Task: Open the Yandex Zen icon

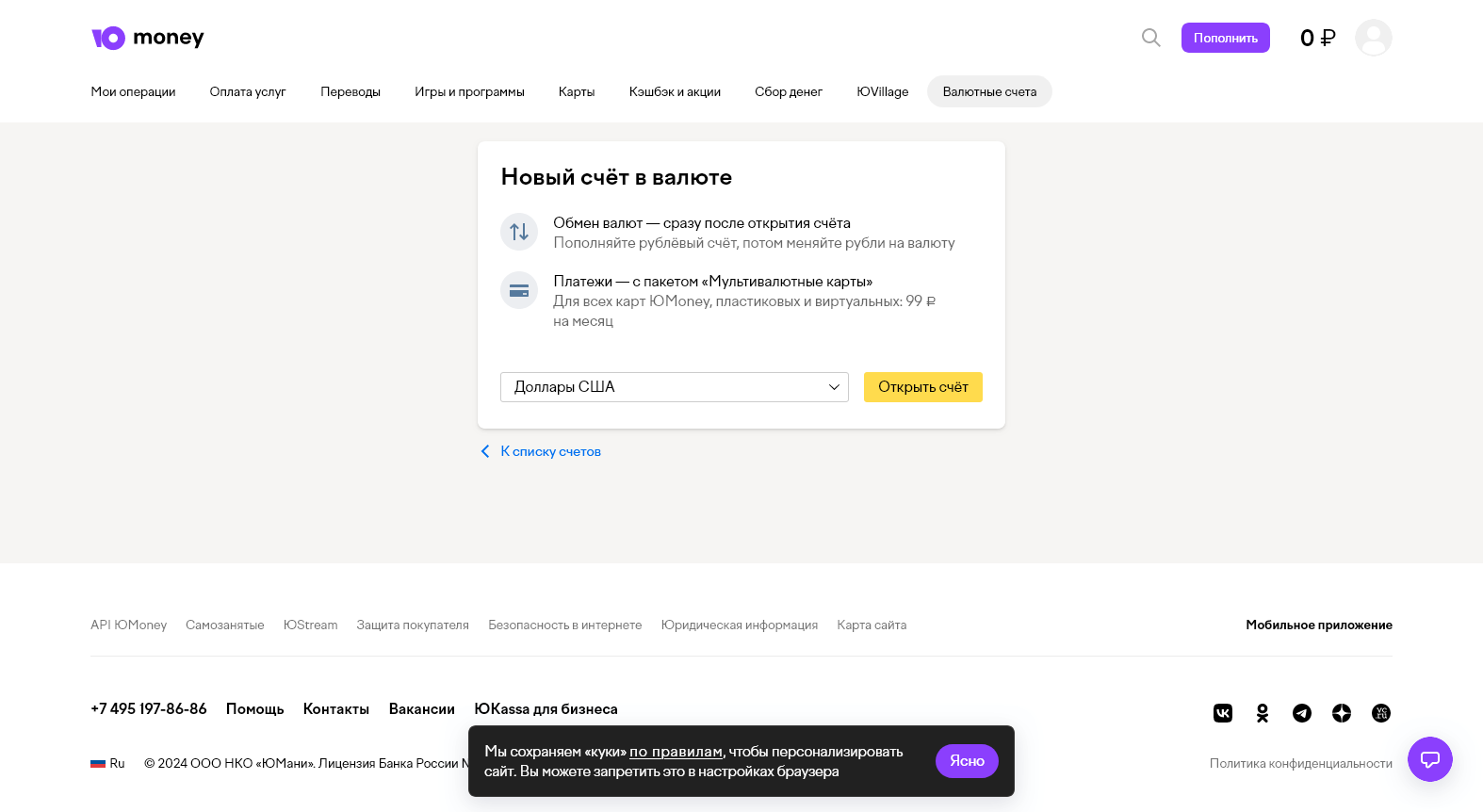Action: (x=1342, y=713)
